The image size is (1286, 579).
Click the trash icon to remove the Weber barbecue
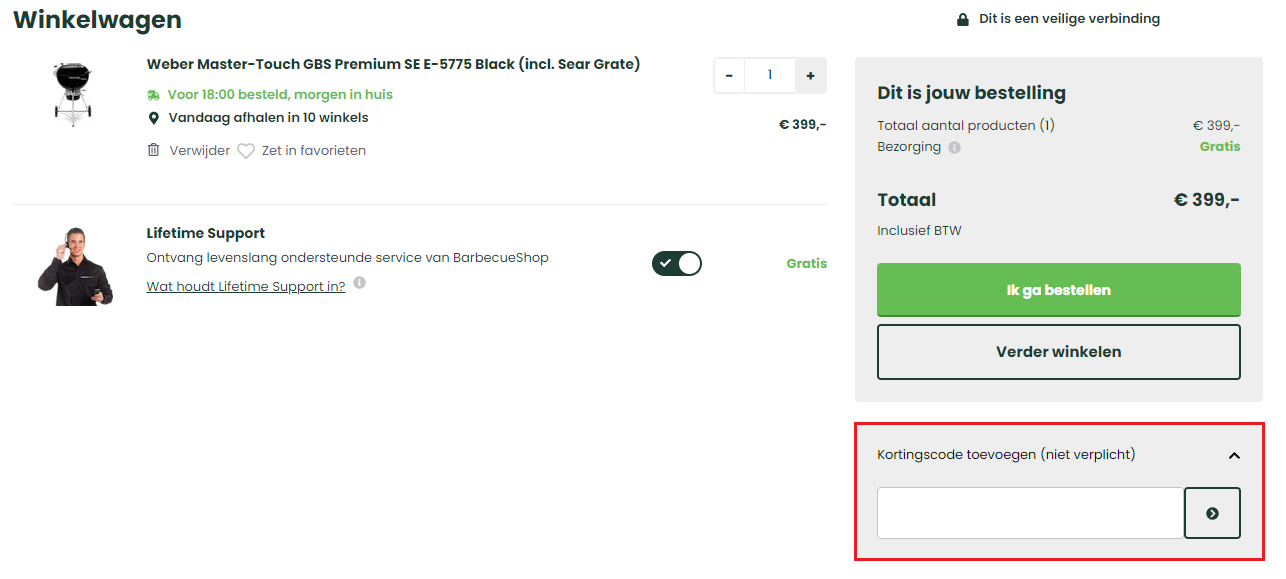tap(154, 149)
